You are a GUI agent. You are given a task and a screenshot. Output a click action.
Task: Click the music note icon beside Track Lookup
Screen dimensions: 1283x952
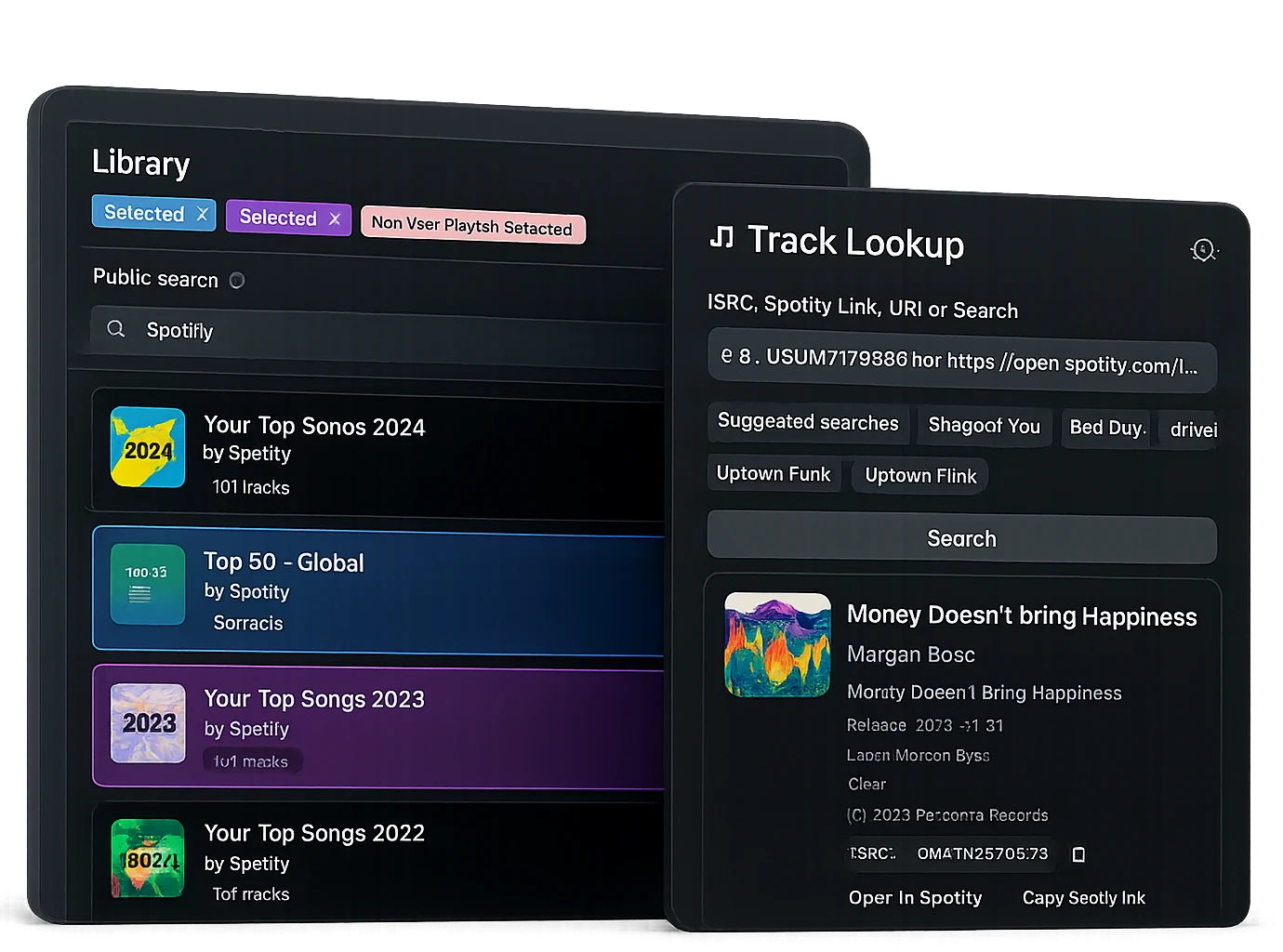[x=722, y=238]
